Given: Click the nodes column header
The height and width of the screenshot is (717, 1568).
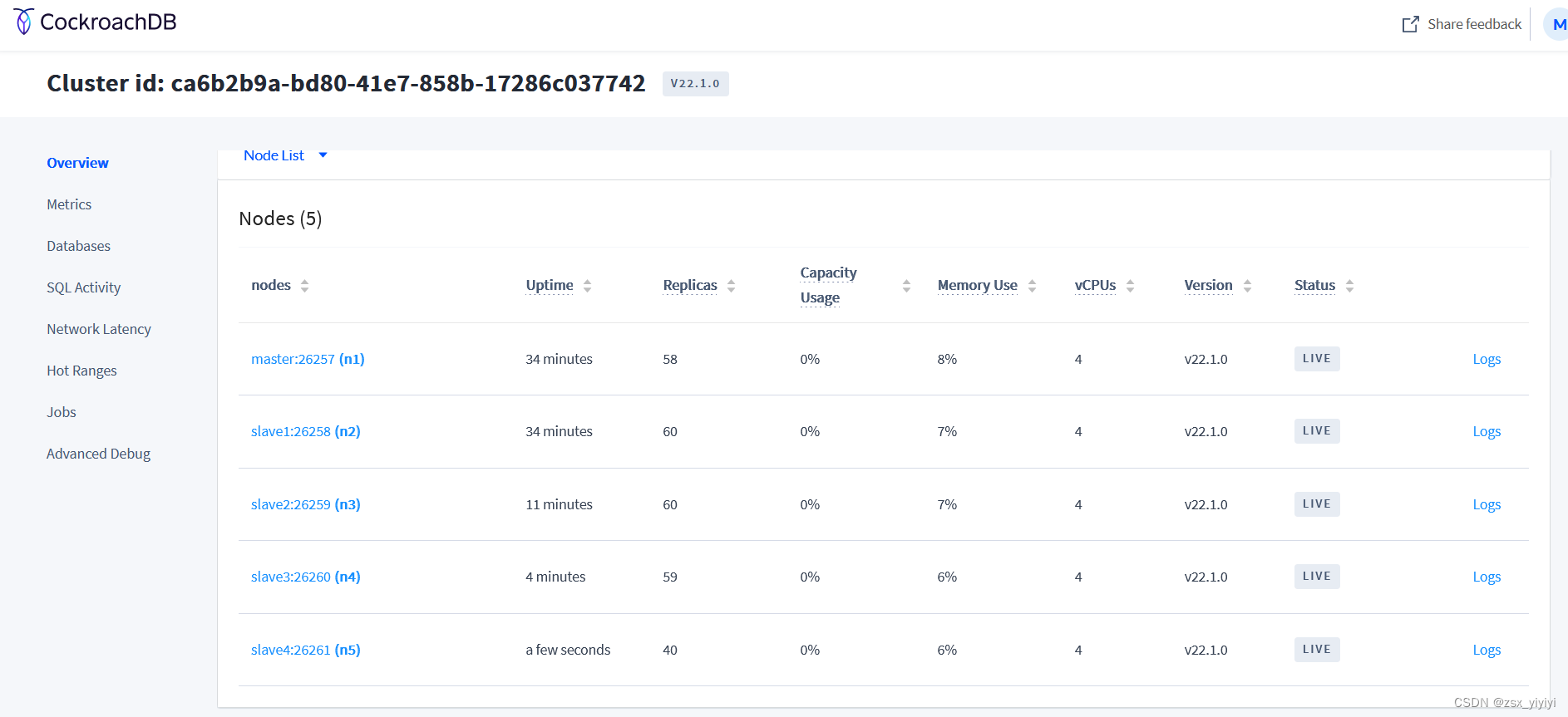Looking at the screenshot, I should (x=271, y=285).
